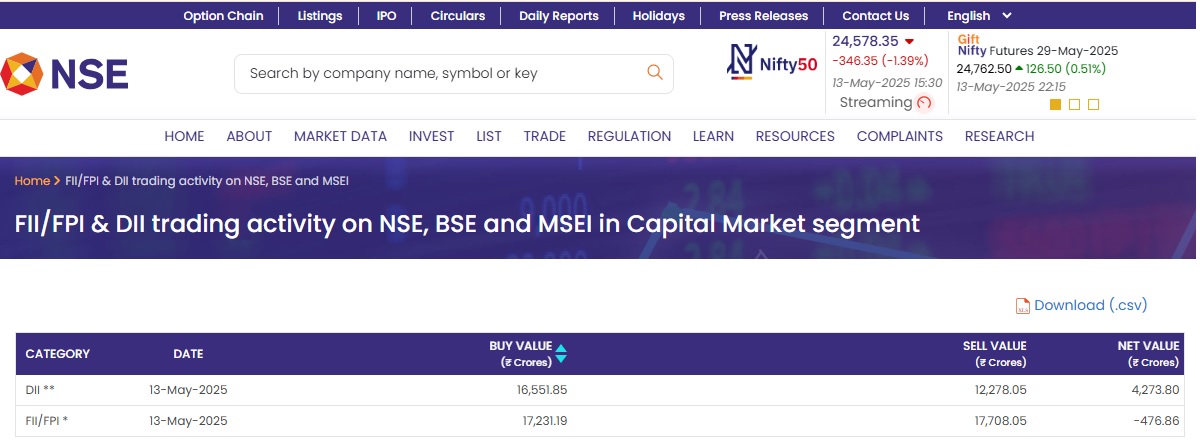Screen dimensions: 1200x443
Task: Click the CATEGORY column header
Action: [x=58, y=354]
